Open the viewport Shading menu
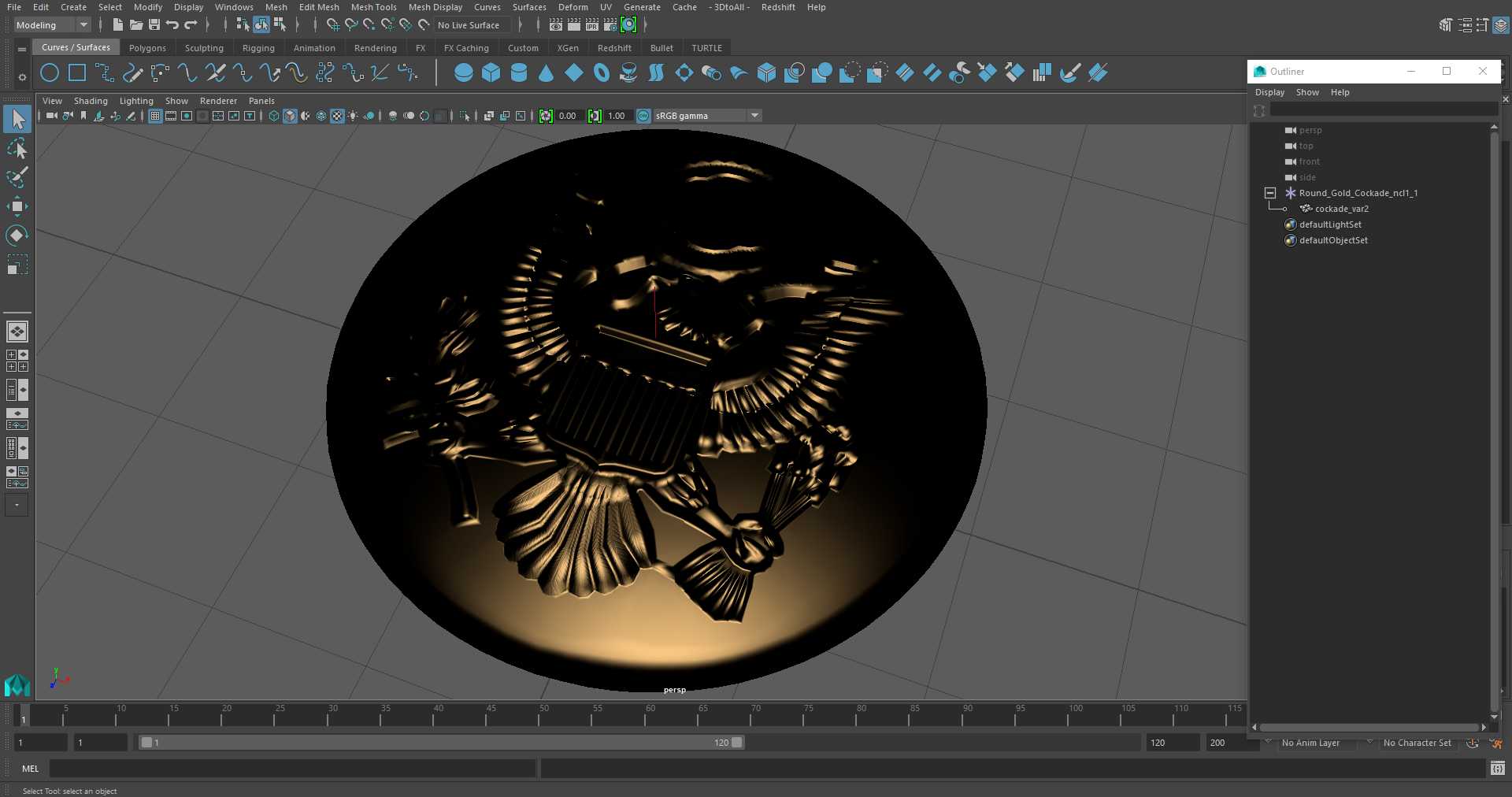Image resolution: width=1512 pixels, height=797 pixels. point(91,101)
